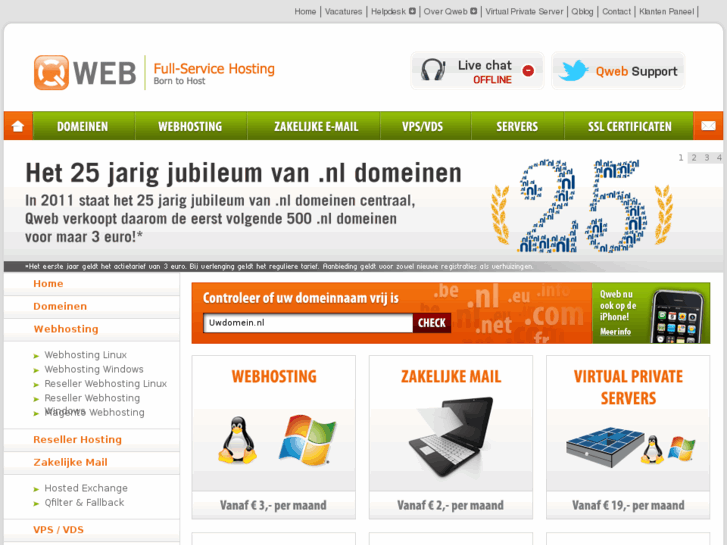This screenshot has width=727, height=545.
Task: Click the envelope mail icon in the navbar
Action: pos(708,126)
